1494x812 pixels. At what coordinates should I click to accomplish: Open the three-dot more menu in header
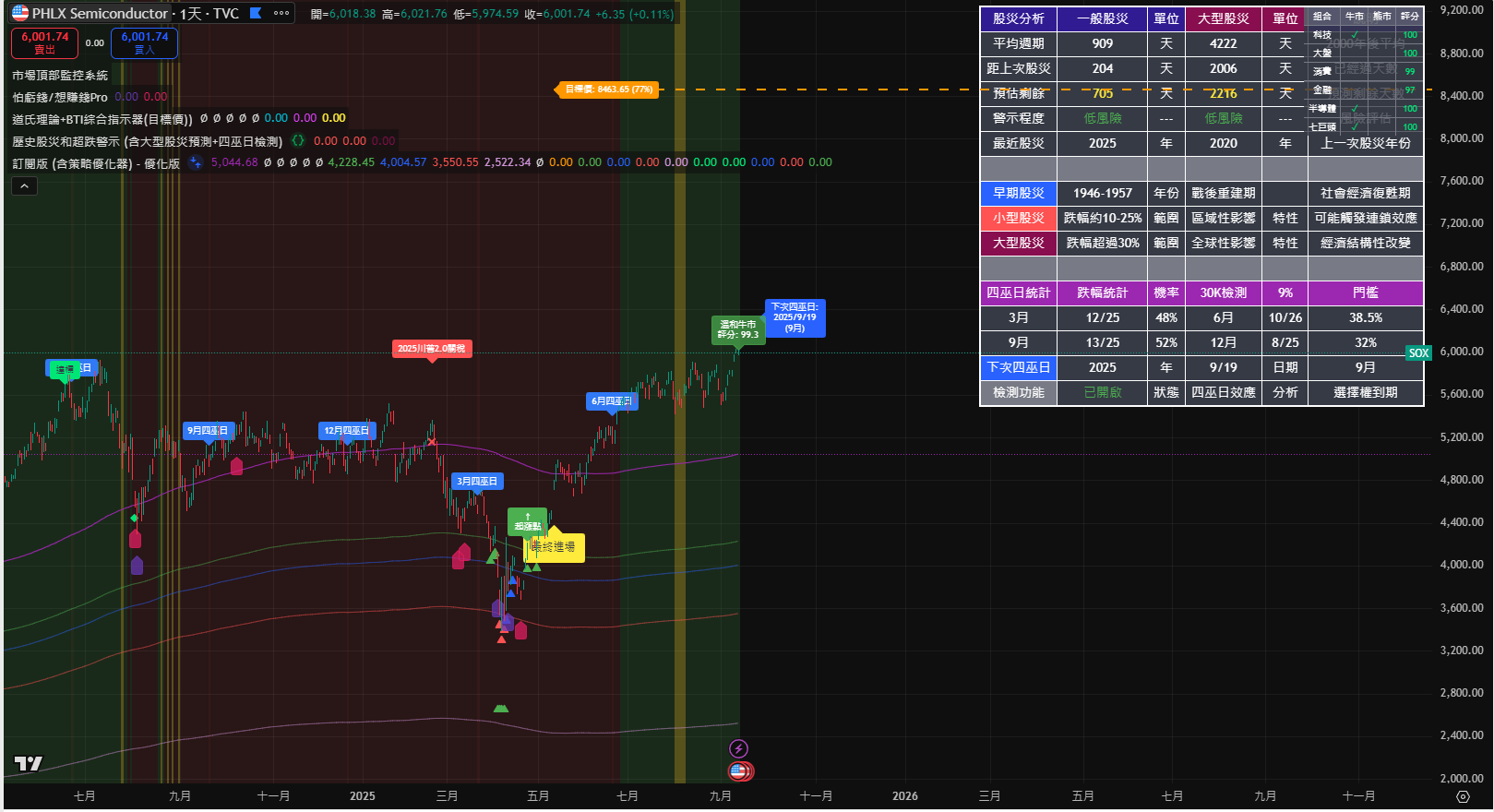(x=281, y=13)
